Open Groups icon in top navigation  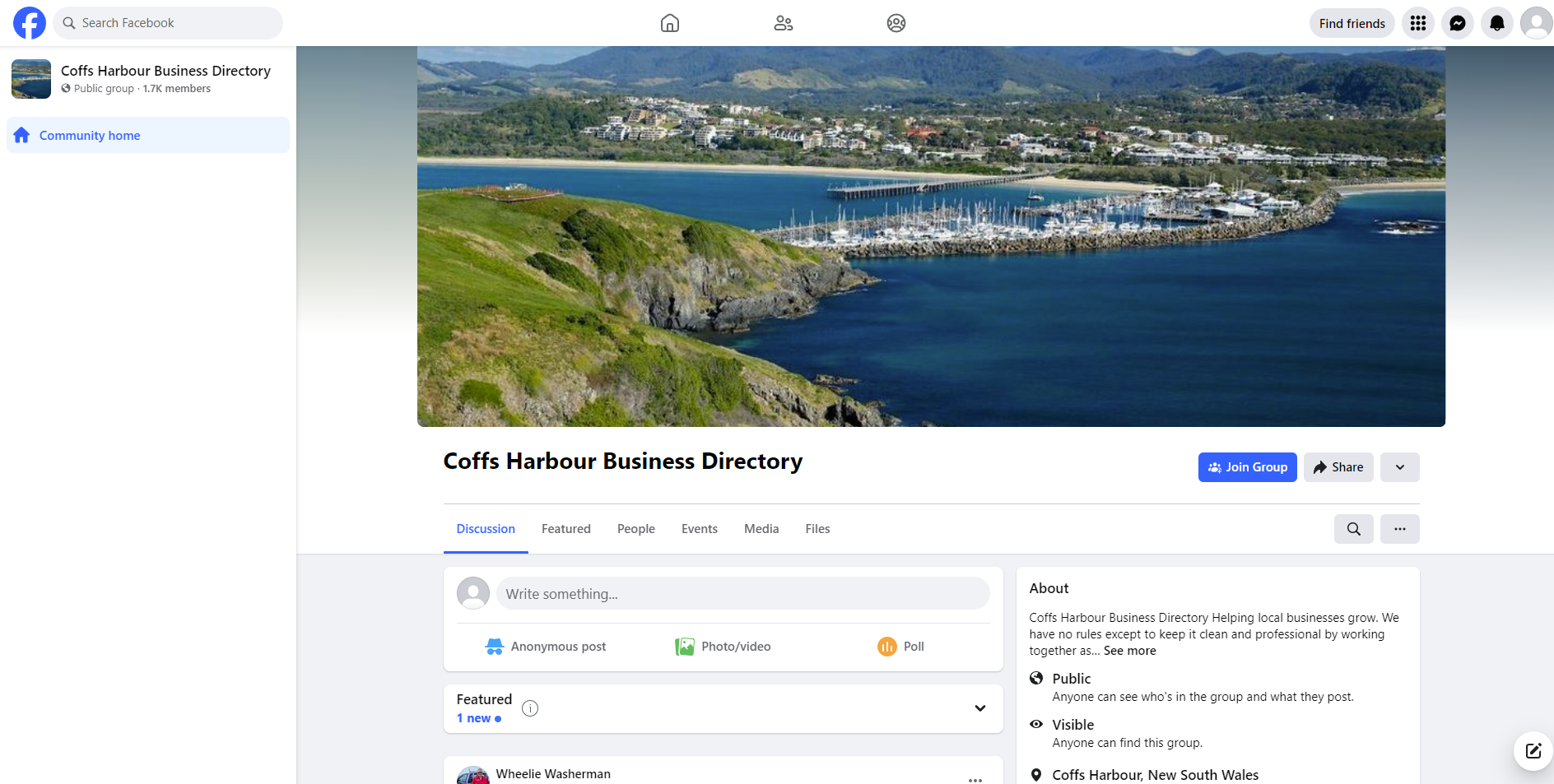(896, 23)
